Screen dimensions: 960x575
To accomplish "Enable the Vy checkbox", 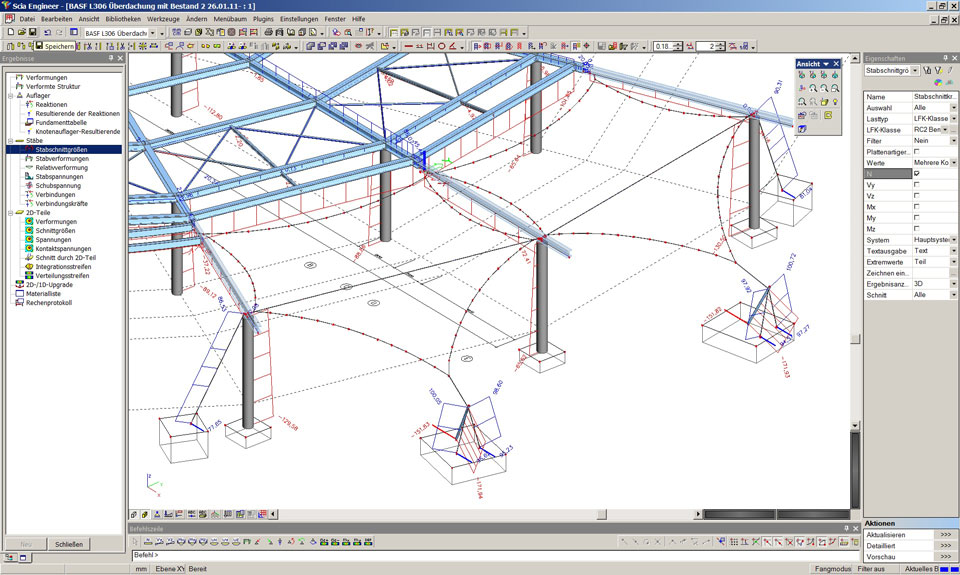I will tap(917, 185).
